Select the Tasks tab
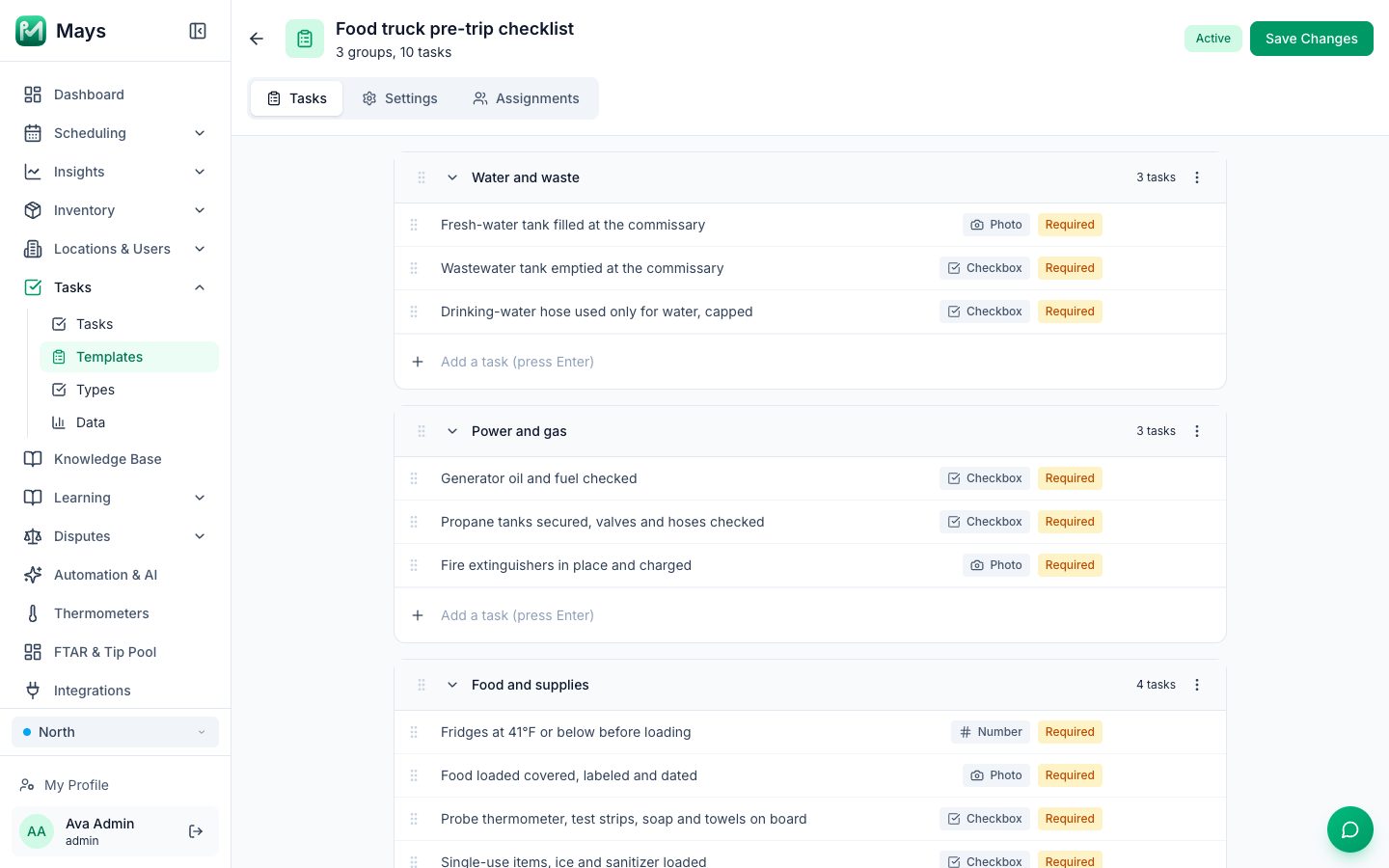 [297, 98]
